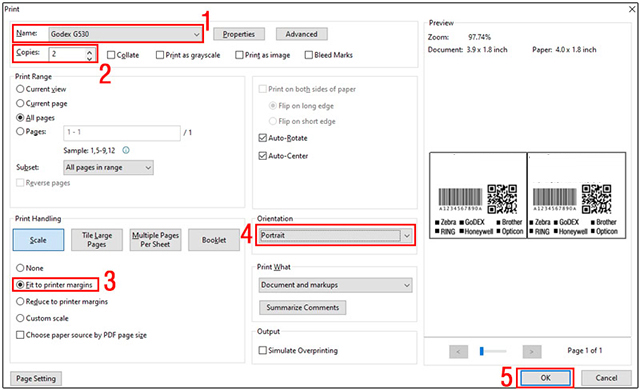Select the Pages range radio button
This screenshot has width=640, height=390.
(20, 131)
